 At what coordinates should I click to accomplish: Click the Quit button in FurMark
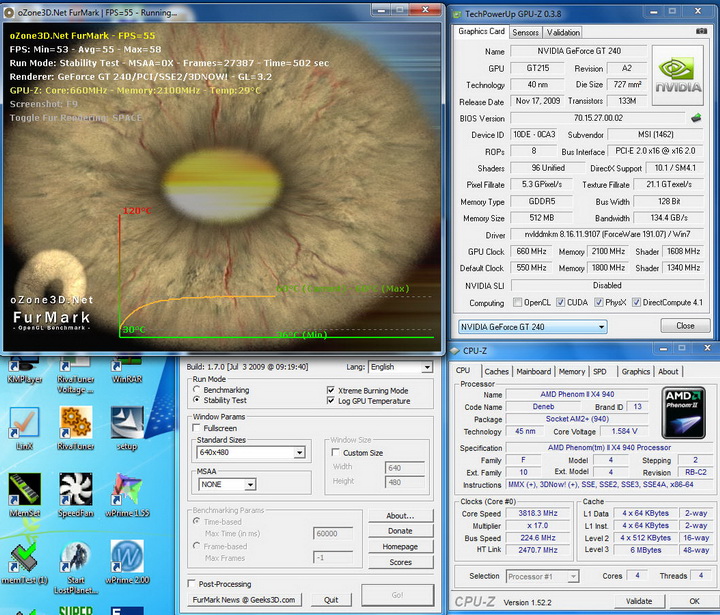330,600
